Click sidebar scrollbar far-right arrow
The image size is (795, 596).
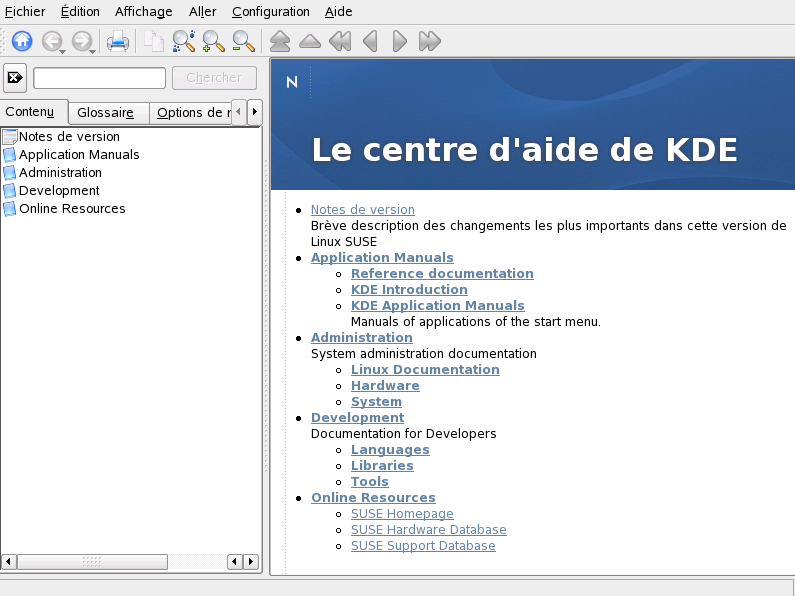pos(250,562)
